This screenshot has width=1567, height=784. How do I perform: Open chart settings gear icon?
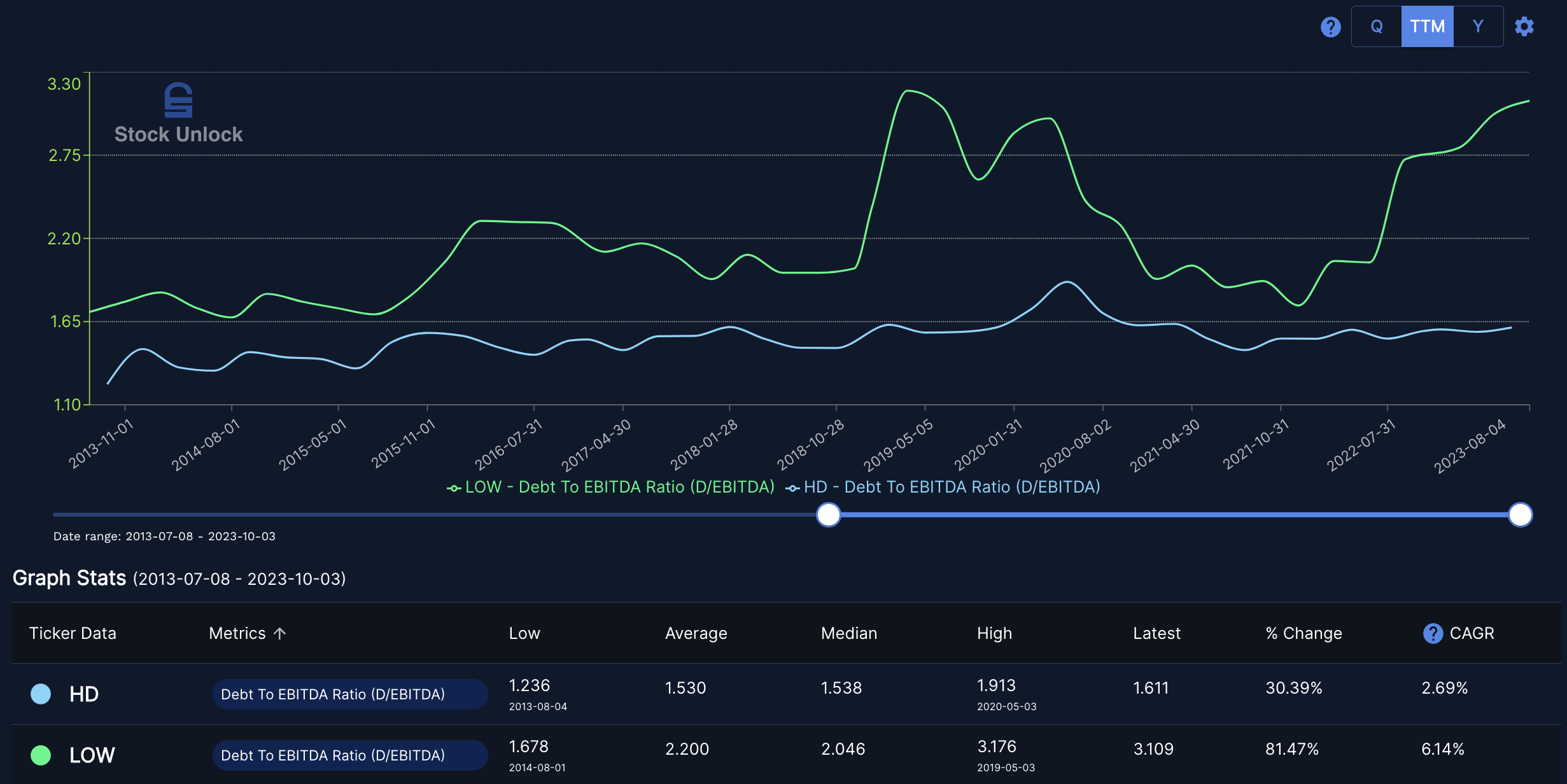(x=1524, y=27)
